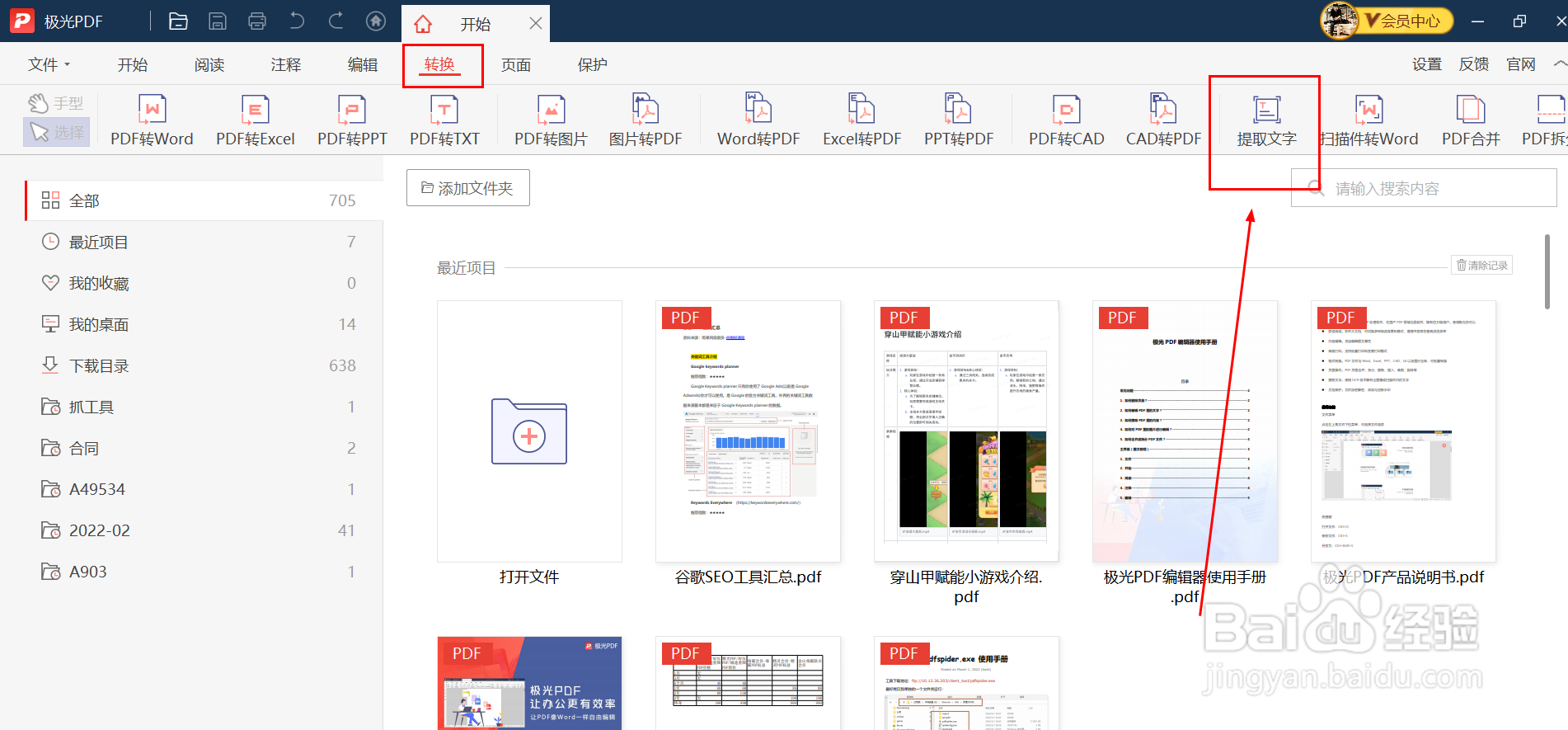Image resolution: width=1568 pixels, height=730 pixels.
Task: Select the PPT转PDF tool
Action: pos(959,120)
